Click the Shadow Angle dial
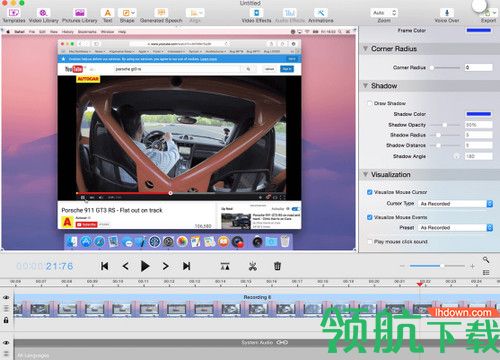The width and height of the screenshot is (500, 360). click(x=457, y=156)
